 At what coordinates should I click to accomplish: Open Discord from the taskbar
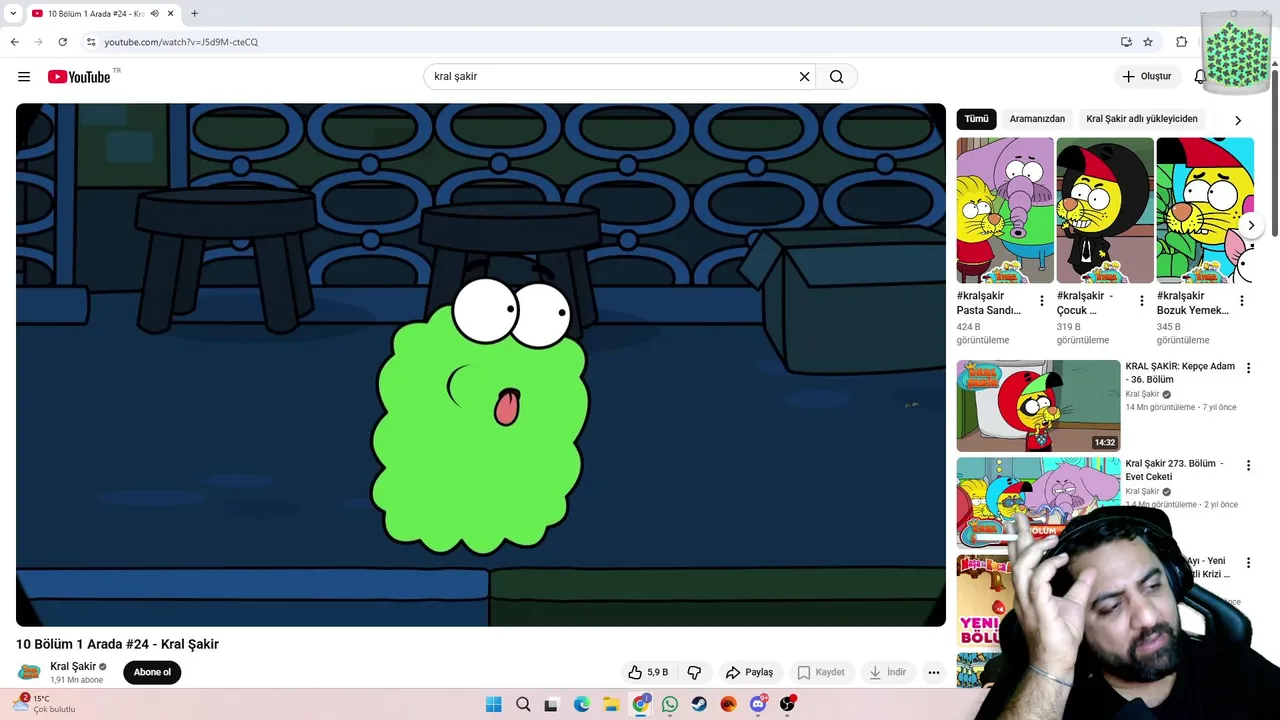[x=758, y=704]
